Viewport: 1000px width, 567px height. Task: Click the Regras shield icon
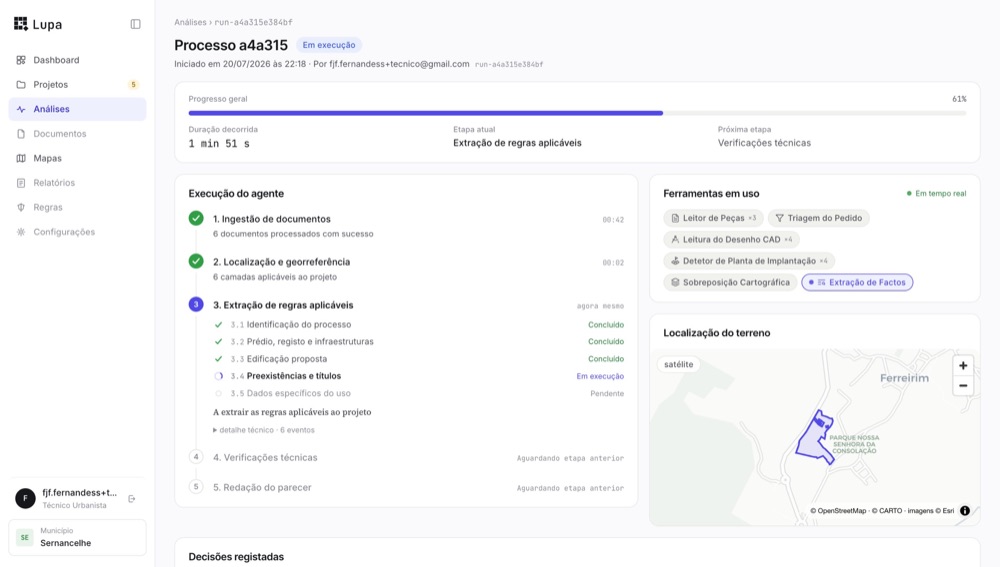coord(21,207)
